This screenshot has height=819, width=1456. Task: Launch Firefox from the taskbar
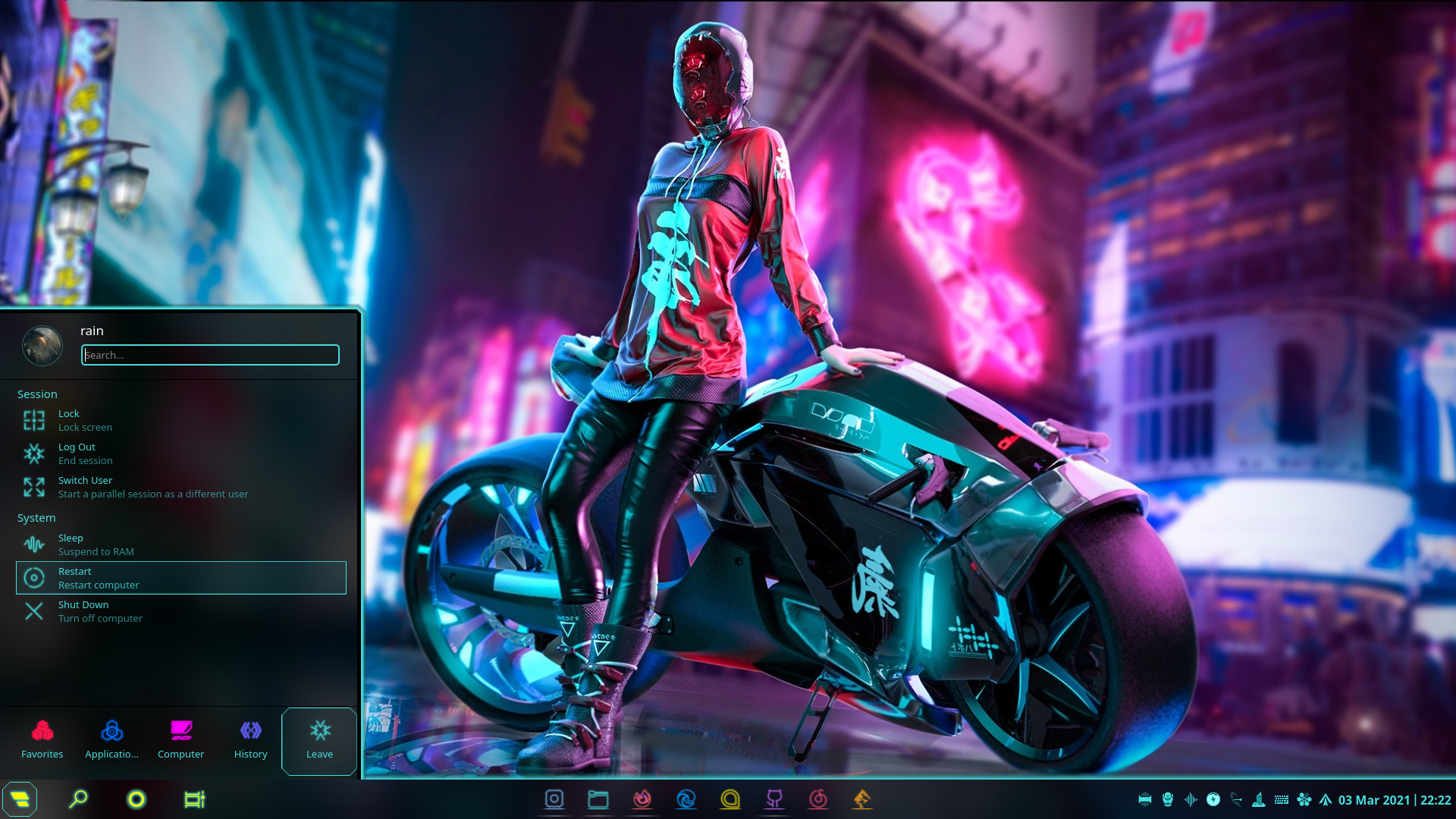click(642, 799)
